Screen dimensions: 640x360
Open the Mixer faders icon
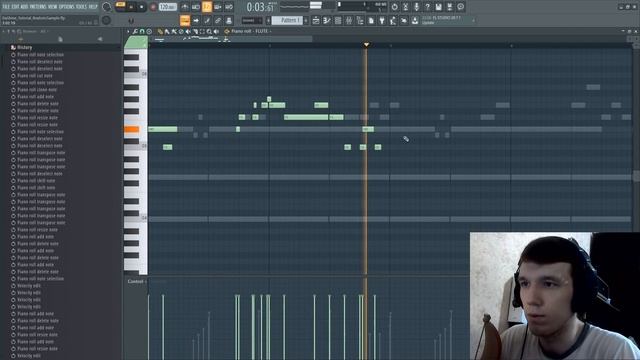click(x=349, y=20)
